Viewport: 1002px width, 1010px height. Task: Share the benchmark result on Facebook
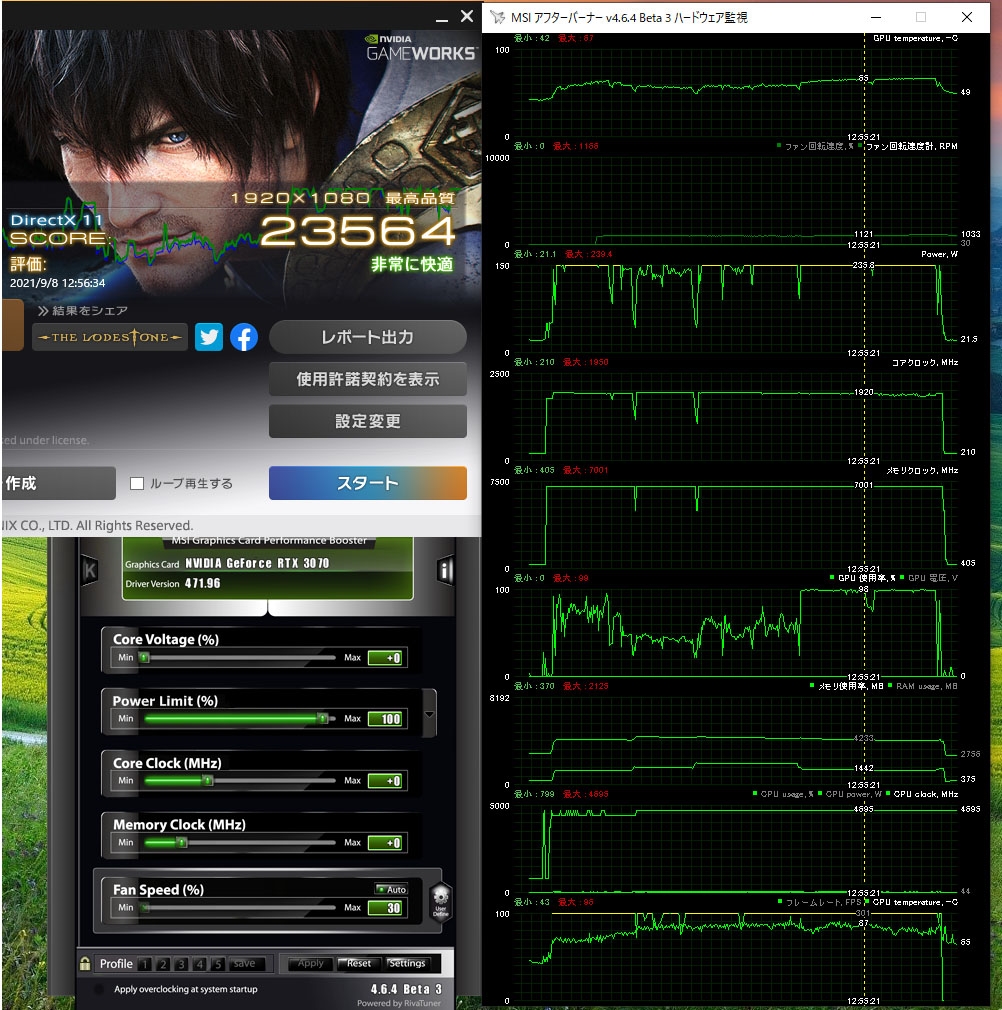(243, 337)
